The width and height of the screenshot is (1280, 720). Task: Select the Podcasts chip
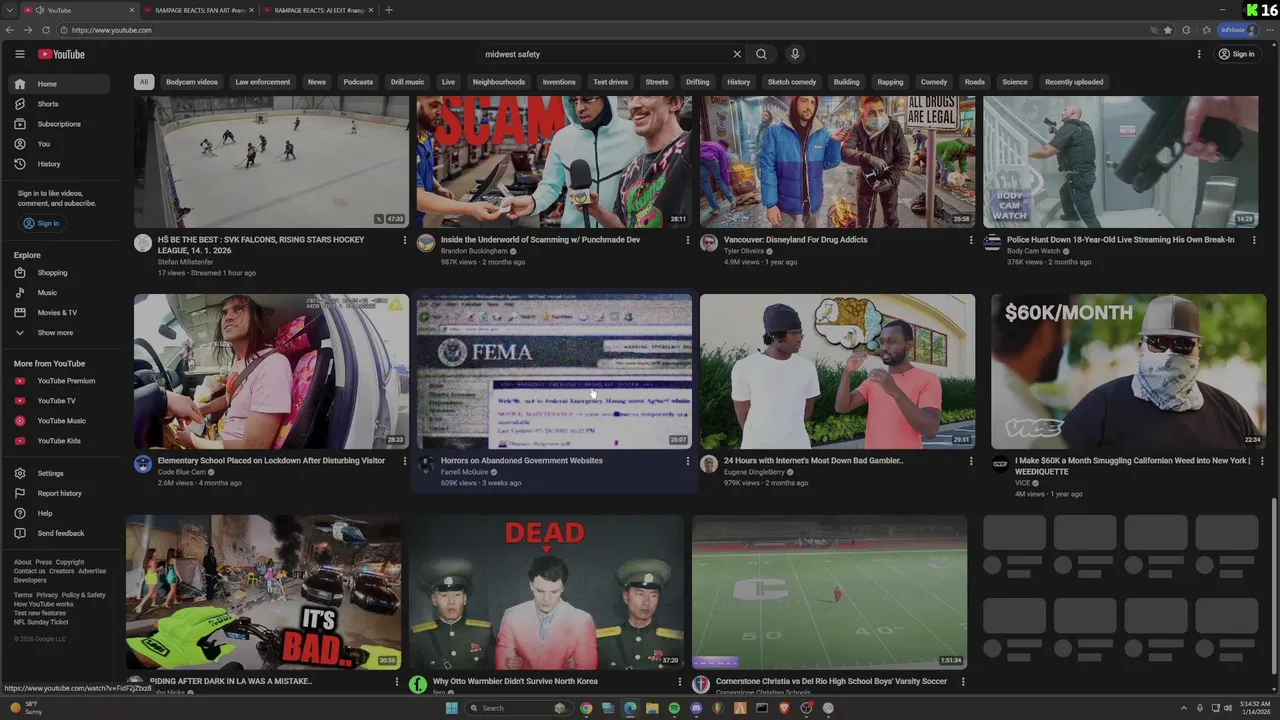[358, 82]
